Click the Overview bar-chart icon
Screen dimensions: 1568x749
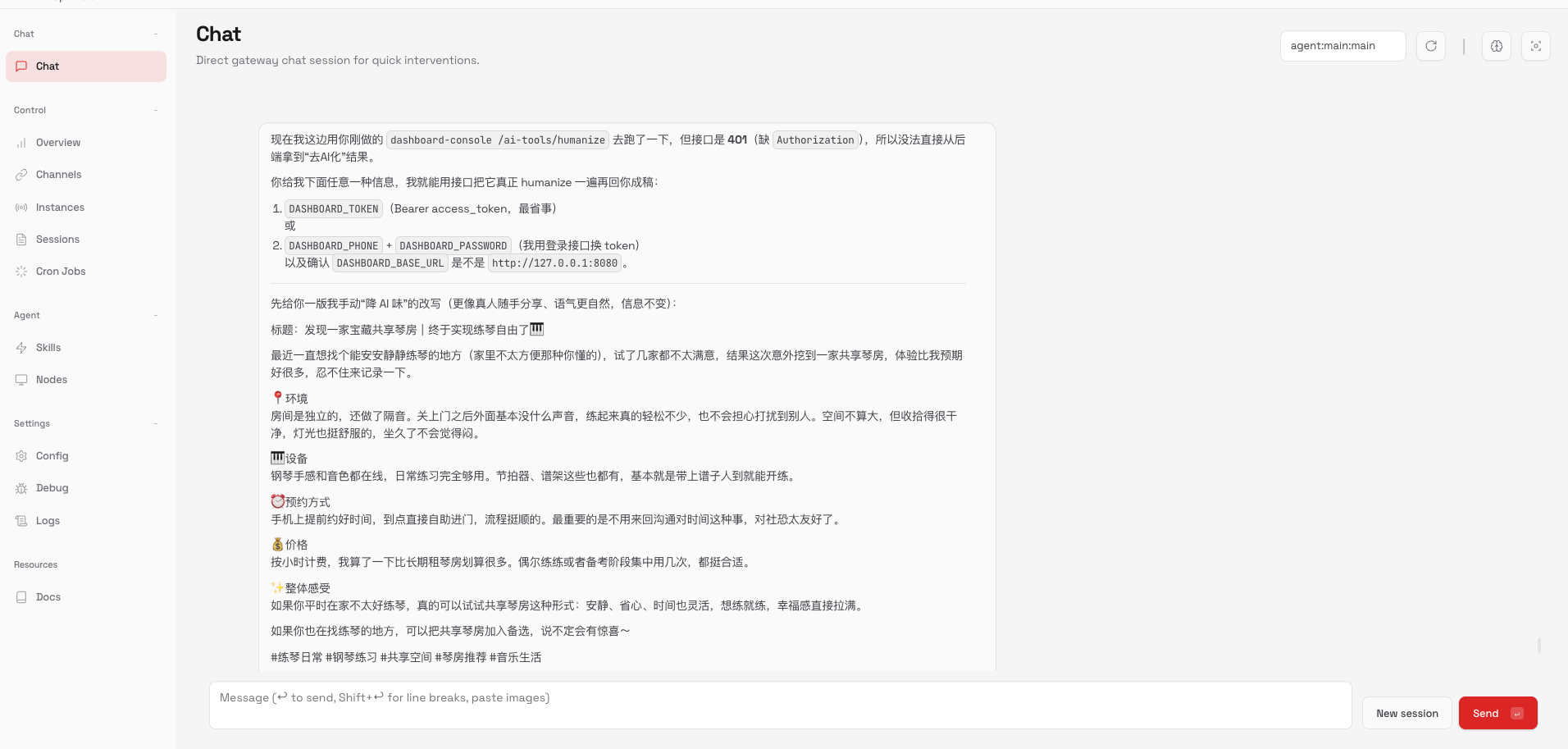coord(21,143)
